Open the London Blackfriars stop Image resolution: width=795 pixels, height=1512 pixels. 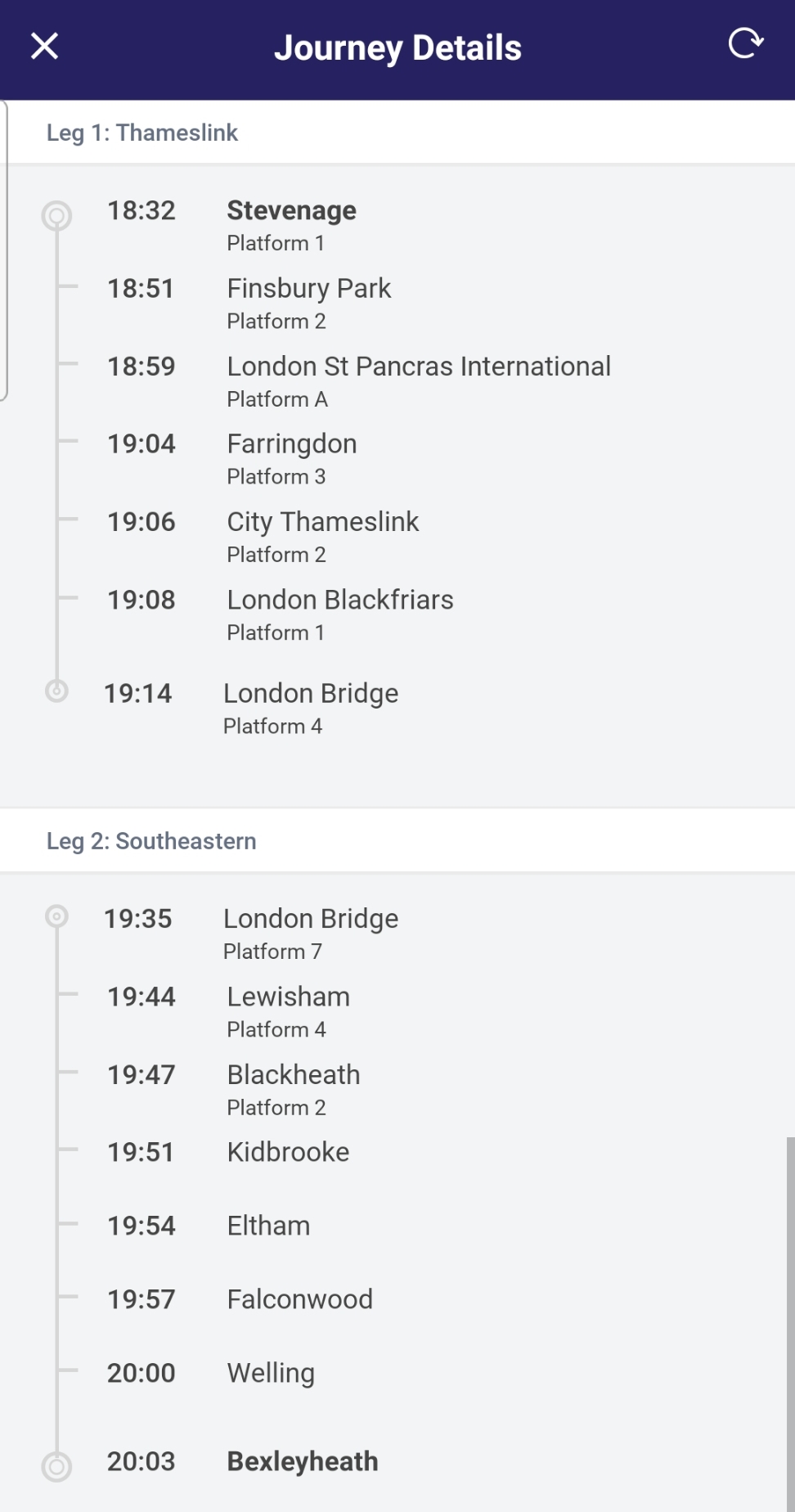[x=339, y=601]
